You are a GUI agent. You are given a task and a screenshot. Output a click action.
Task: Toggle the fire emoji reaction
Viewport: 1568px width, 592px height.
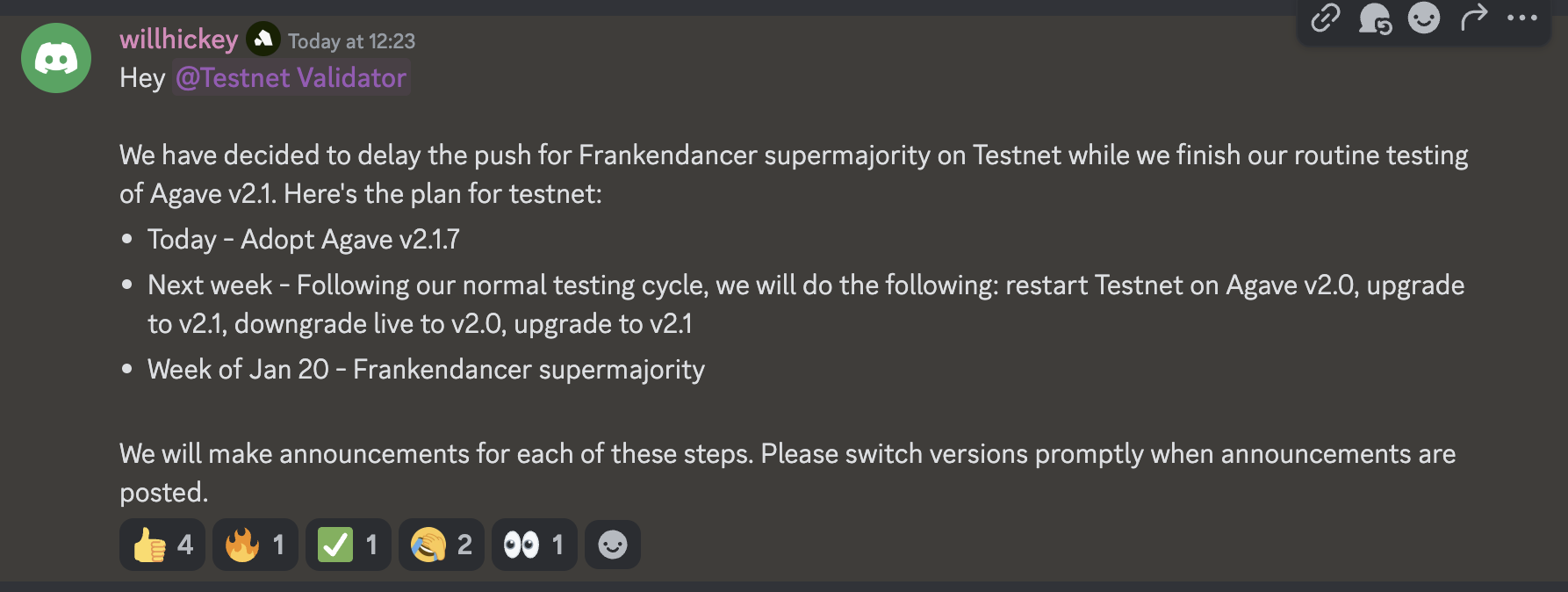(255, 545)
